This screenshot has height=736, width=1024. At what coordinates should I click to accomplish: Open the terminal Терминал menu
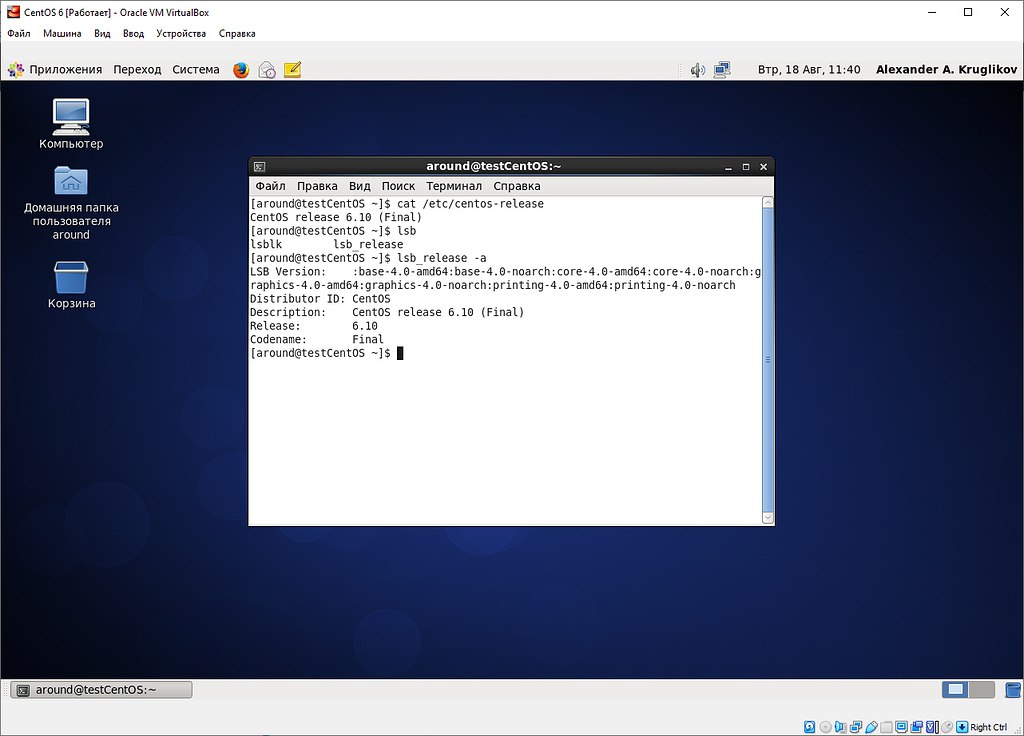[x=454, y=186]
